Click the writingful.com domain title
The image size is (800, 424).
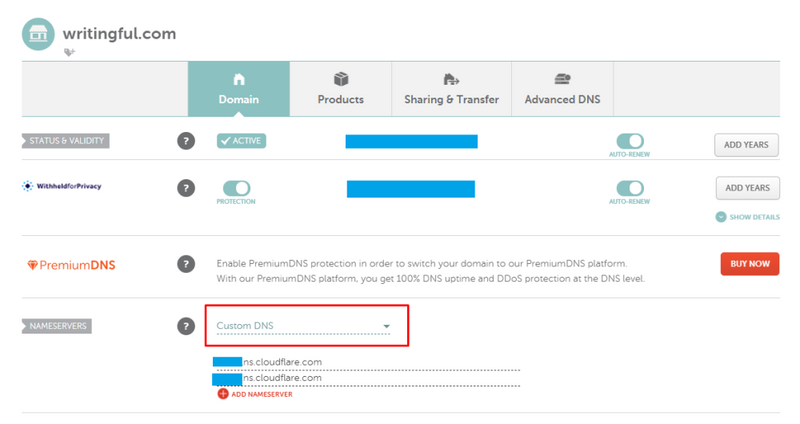click(119, 34)
